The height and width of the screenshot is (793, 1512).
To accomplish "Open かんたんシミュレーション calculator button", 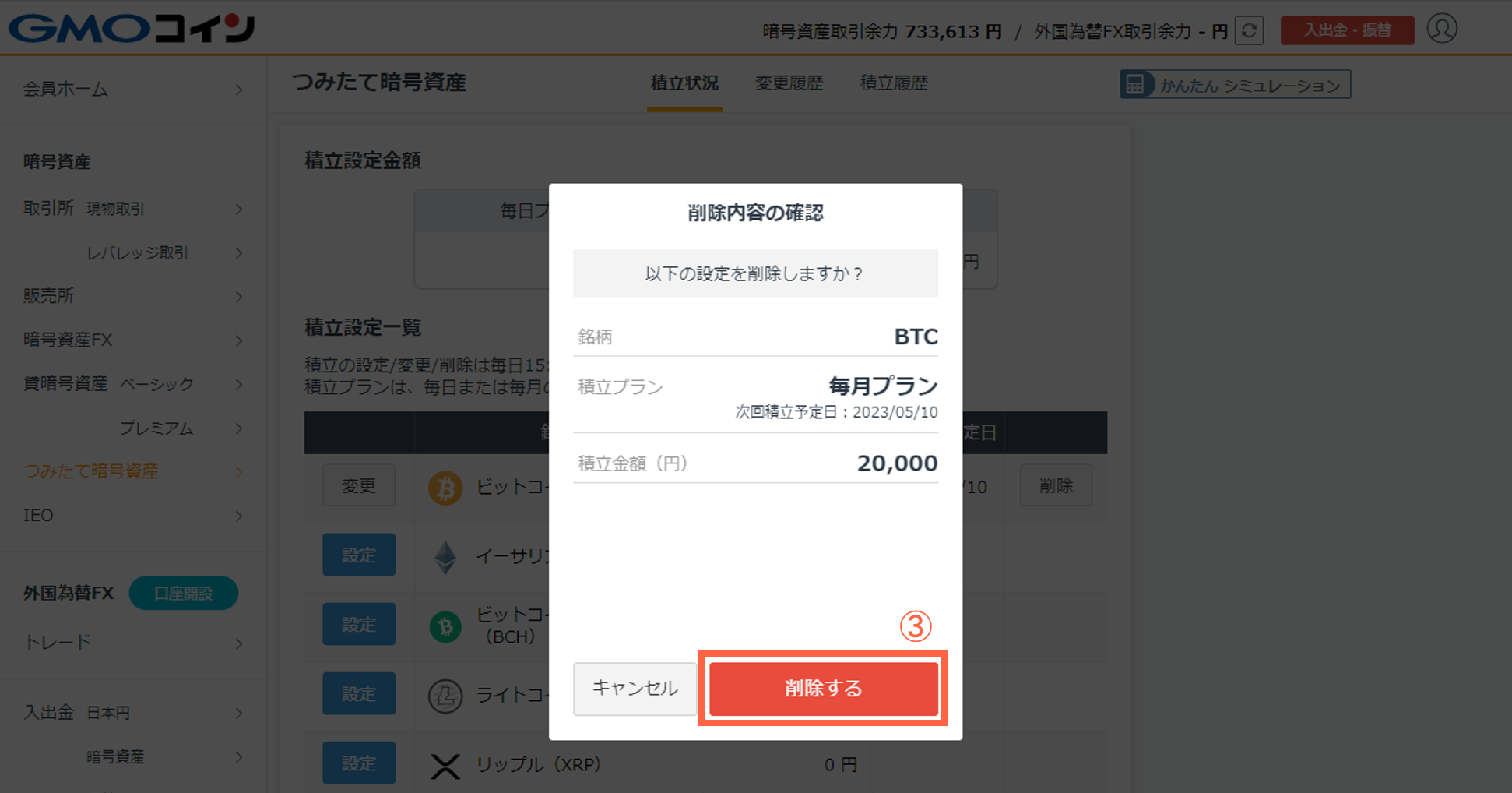I will (x=1236, y=85).
